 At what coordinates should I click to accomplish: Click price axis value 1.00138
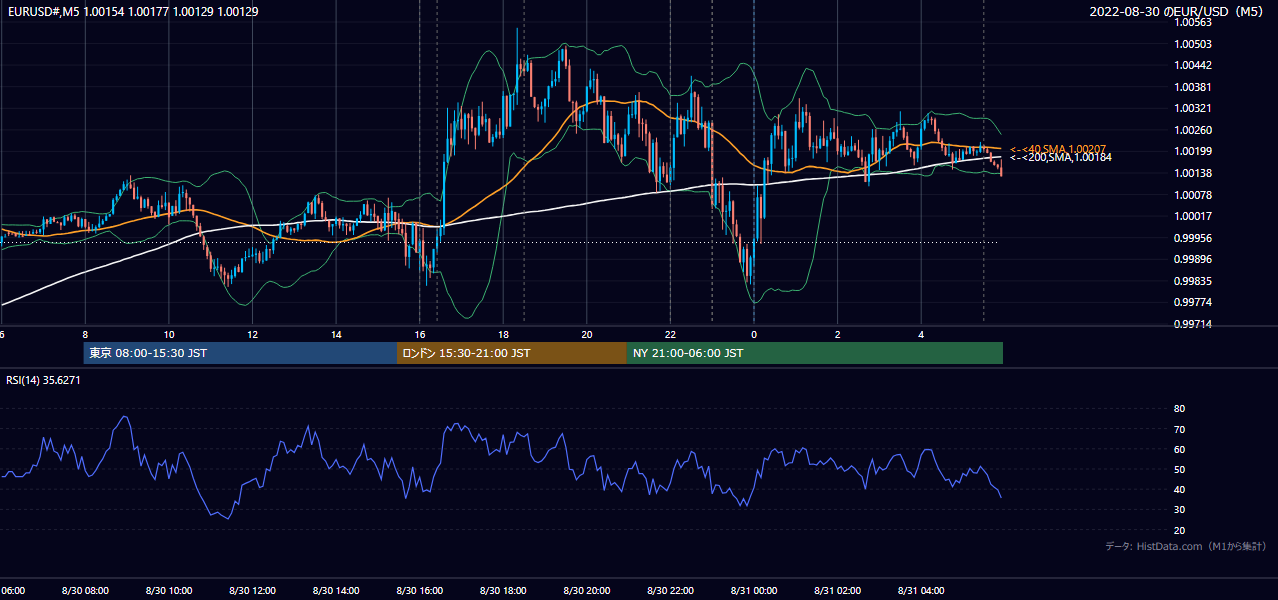[1194, 174]
